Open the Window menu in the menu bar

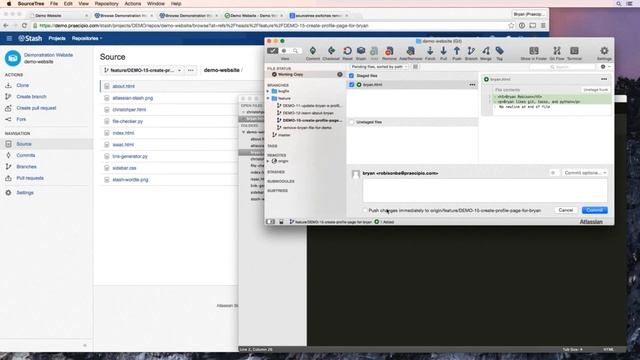click(x=156, y=4)
